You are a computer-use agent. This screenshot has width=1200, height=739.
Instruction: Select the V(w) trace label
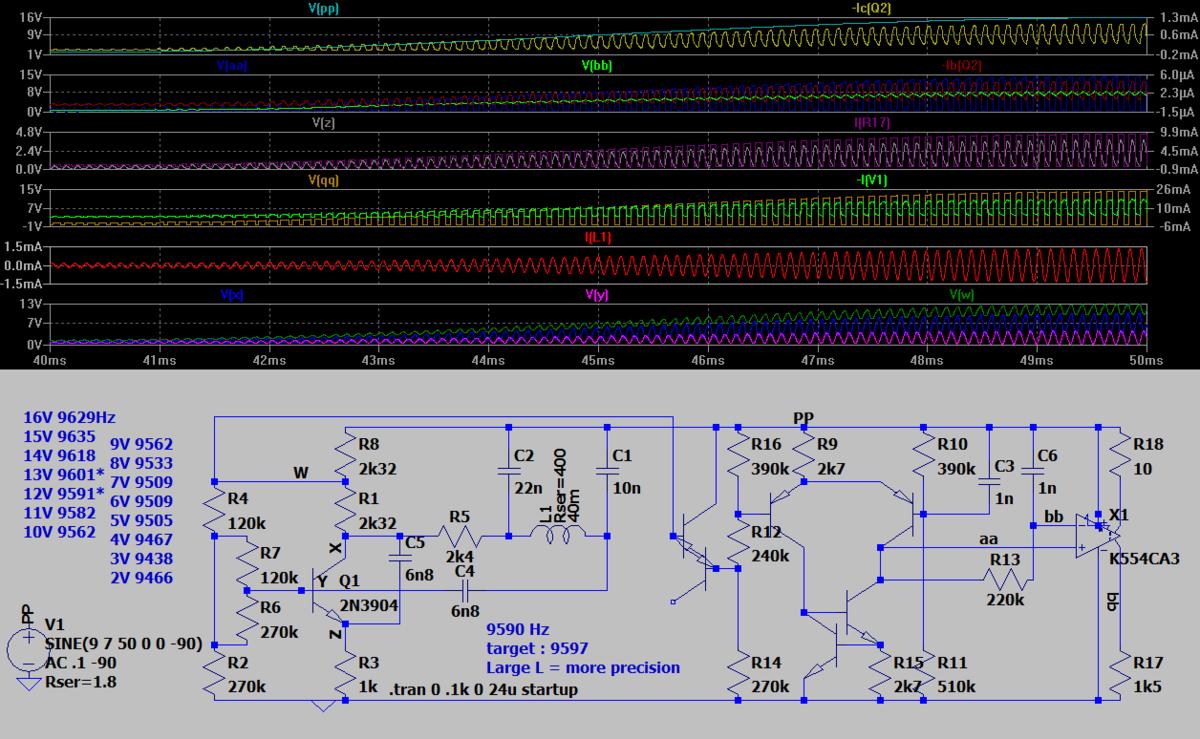pyautogui.click(x=962, y=294)
